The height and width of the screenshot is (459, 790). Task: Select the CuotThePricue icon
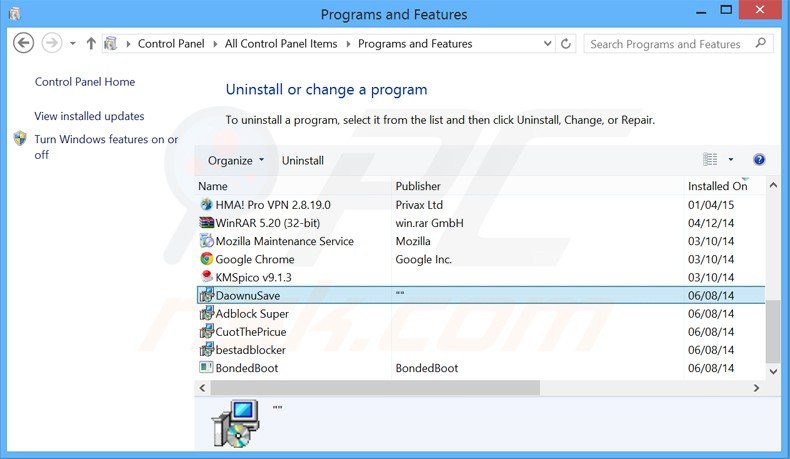point(207,332)
